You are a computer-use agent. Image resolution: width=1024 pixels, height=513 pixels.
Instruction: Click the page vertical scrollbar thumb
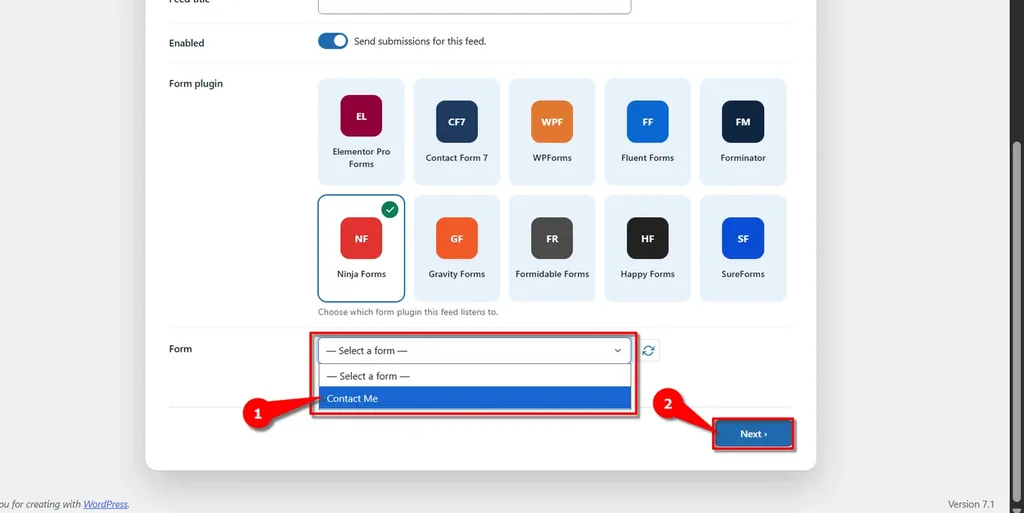[x=1017, y=323]
